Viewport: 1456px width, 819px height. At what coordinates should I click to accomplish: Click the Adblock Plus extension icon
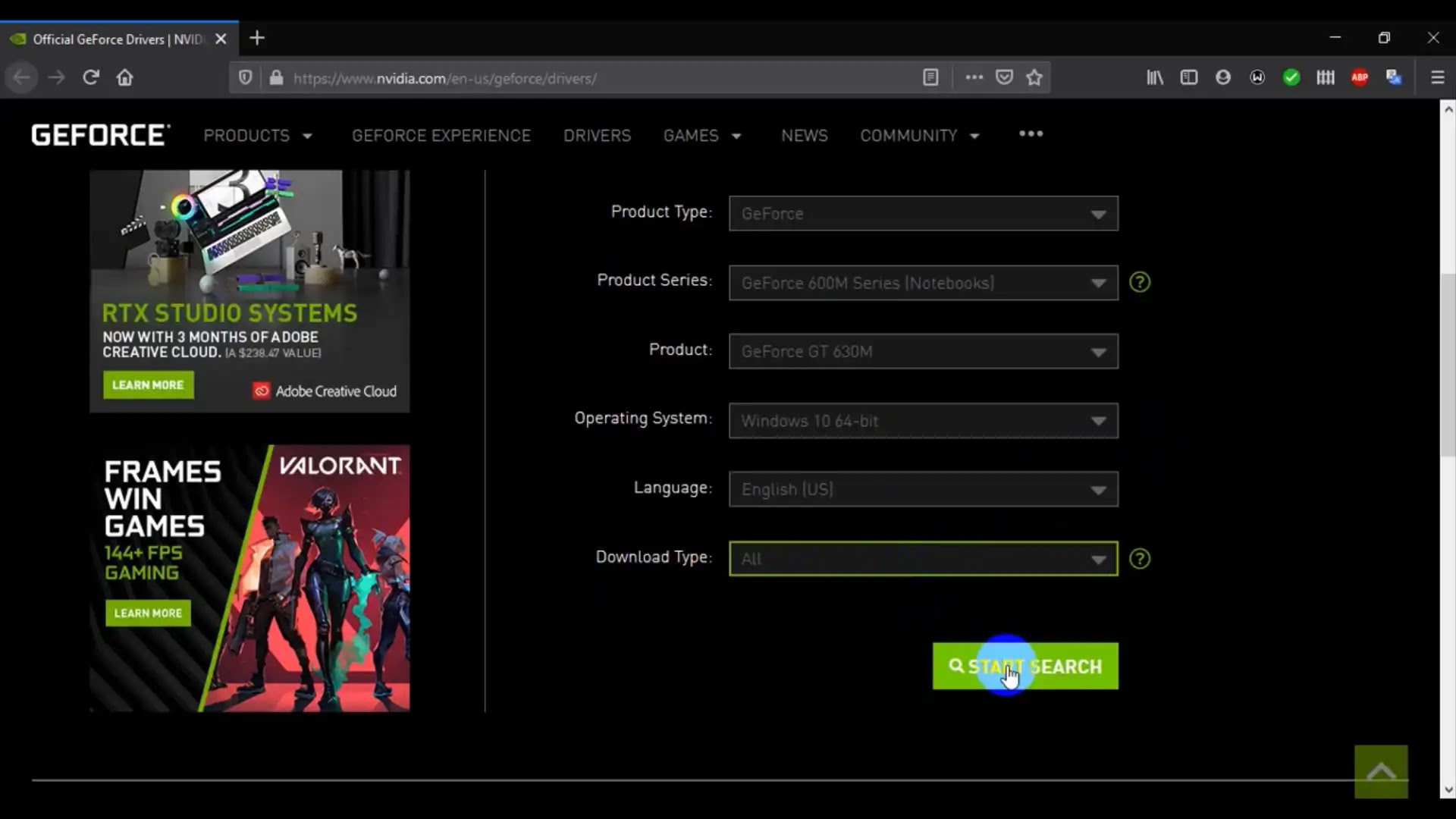1360,77
